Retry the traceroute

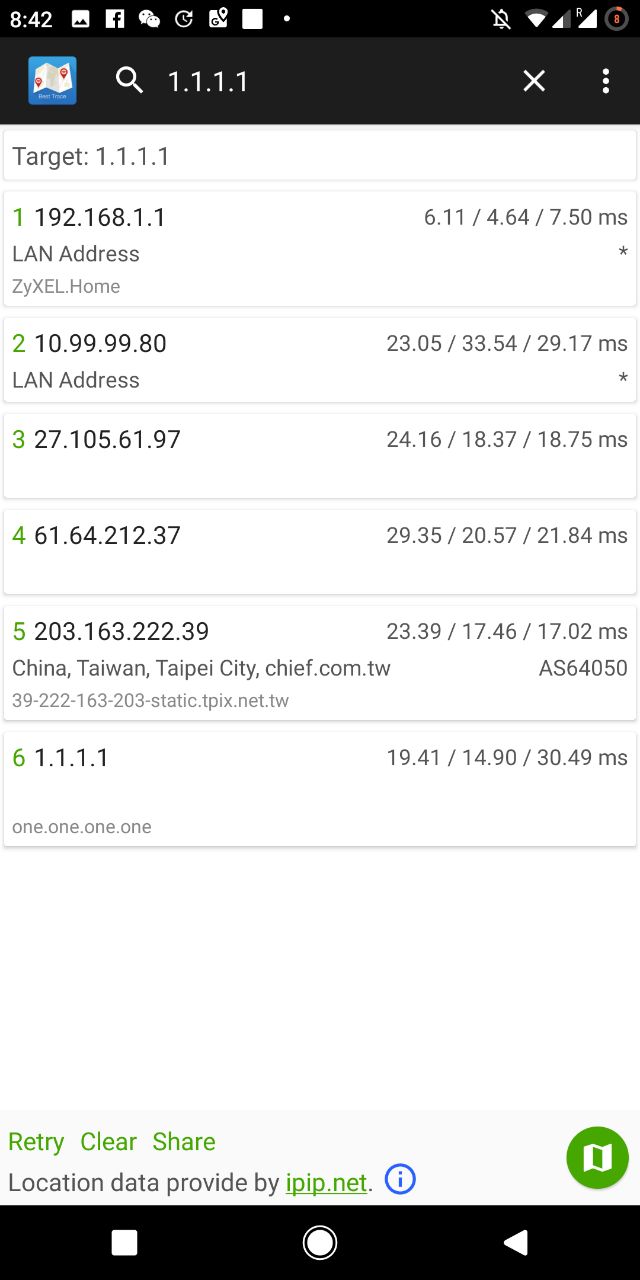coord(36,1142)
